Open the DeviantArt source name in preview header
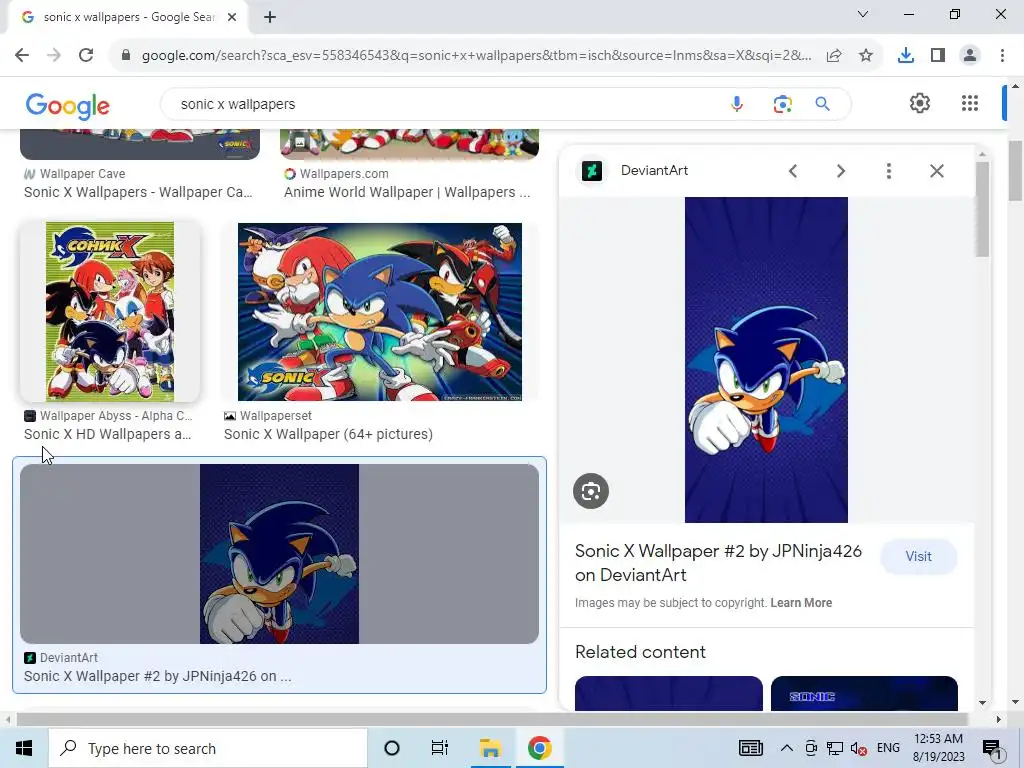This screenshot has height=768, width=1024. click(654, 170)
